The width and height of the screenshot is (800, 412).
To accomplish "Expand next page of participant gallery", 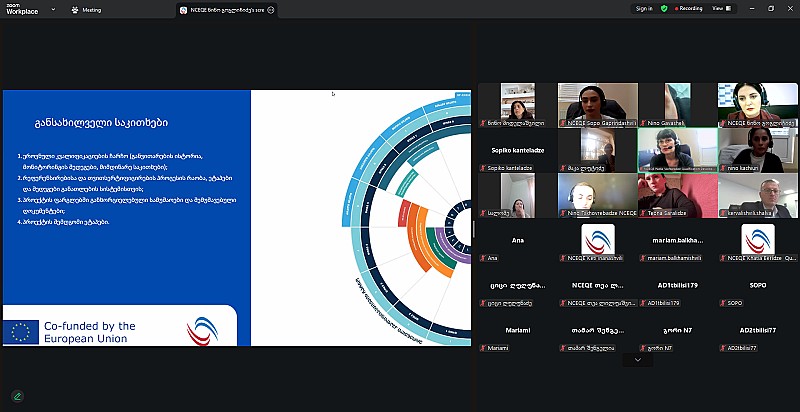I will pos(637,360).
